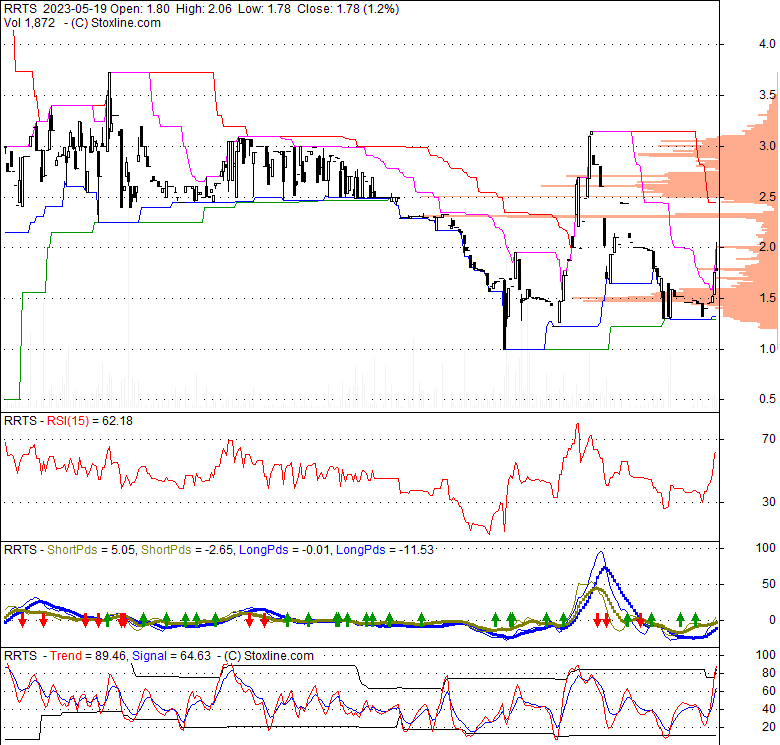
Task: Click the 60 label on Trend panel axis
Action: coord(769,691)
